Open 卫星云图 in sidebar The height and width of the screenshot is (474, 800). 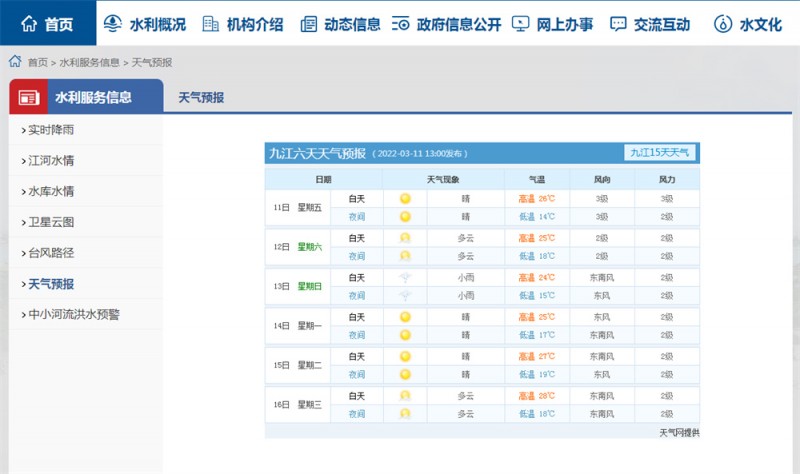[x=51, y=222]
